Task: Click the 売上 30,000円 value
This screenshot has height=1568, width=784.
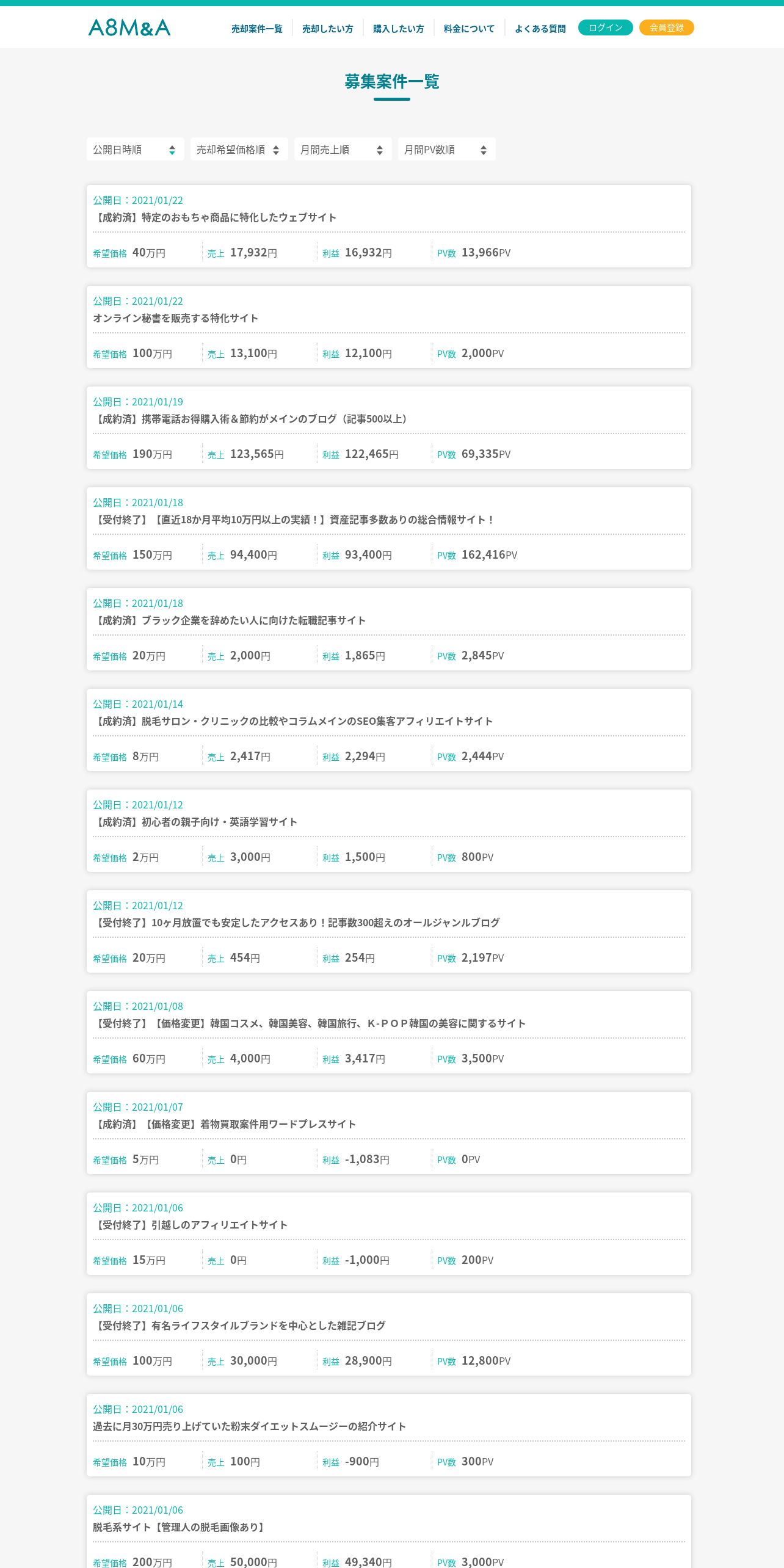Action: pyautogui.click(x=253, y=1361)
